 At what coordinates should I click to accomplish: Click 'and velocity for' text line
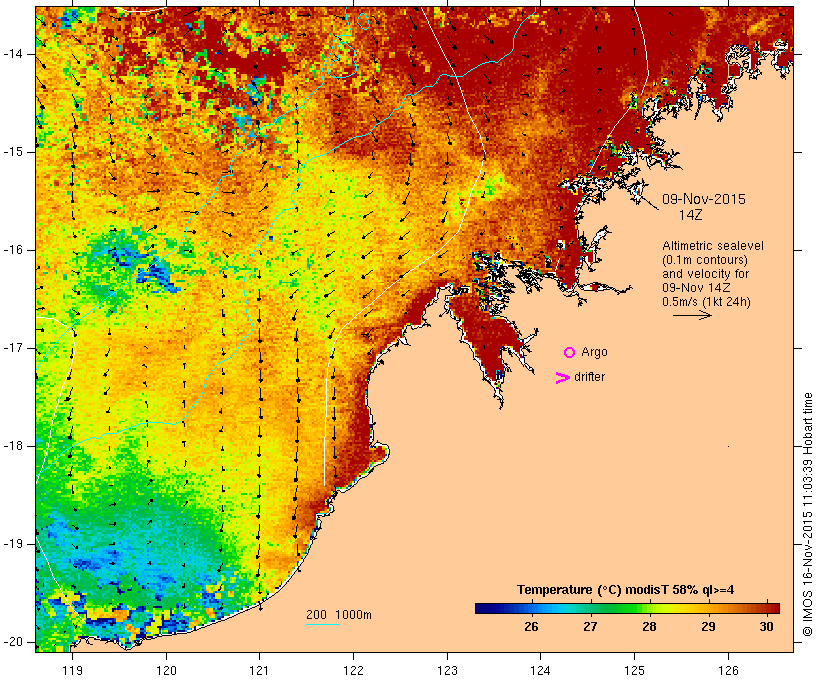point(705,274)
